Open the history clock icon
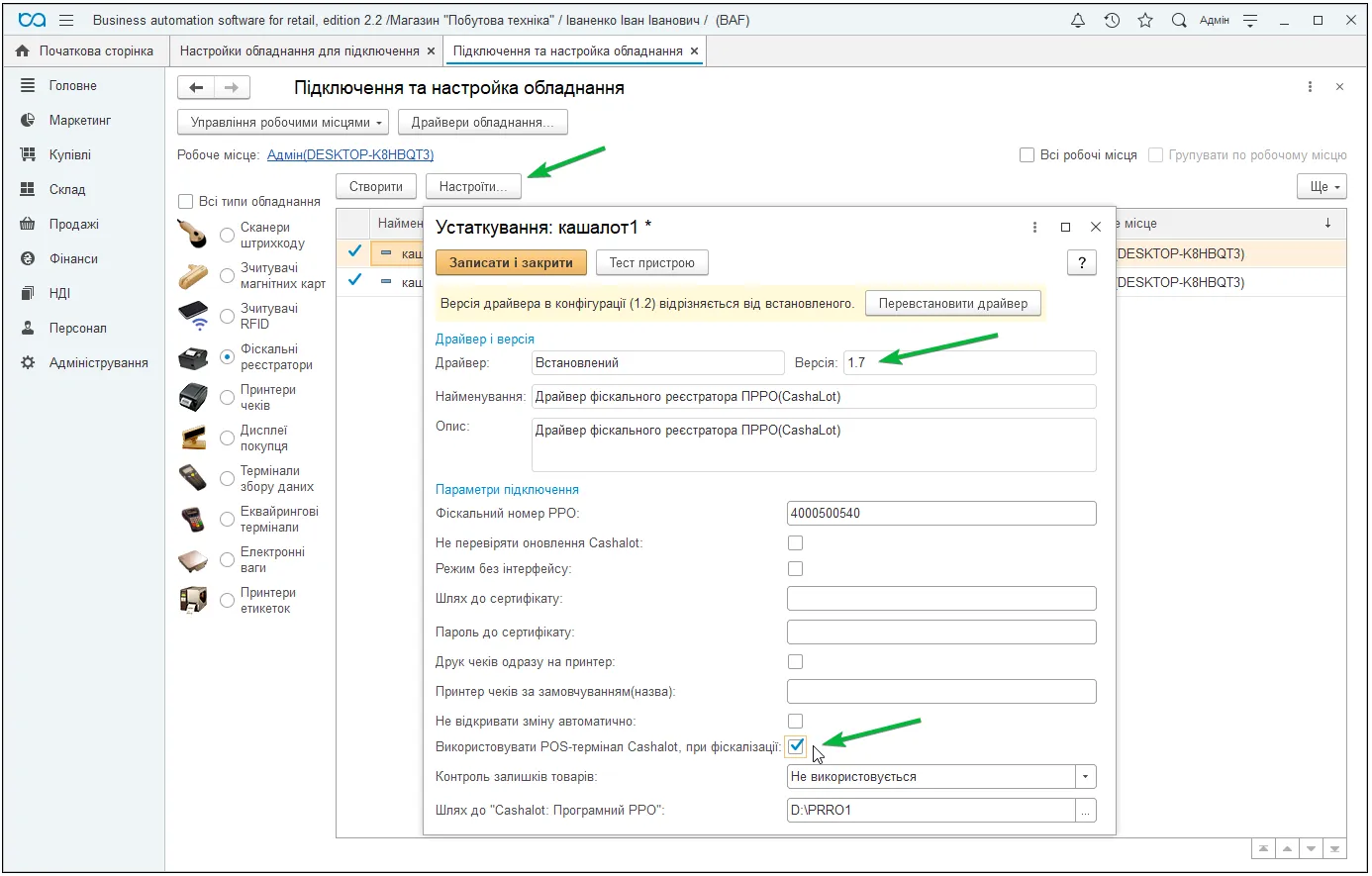1372x876 pixels. point(1112,20)
